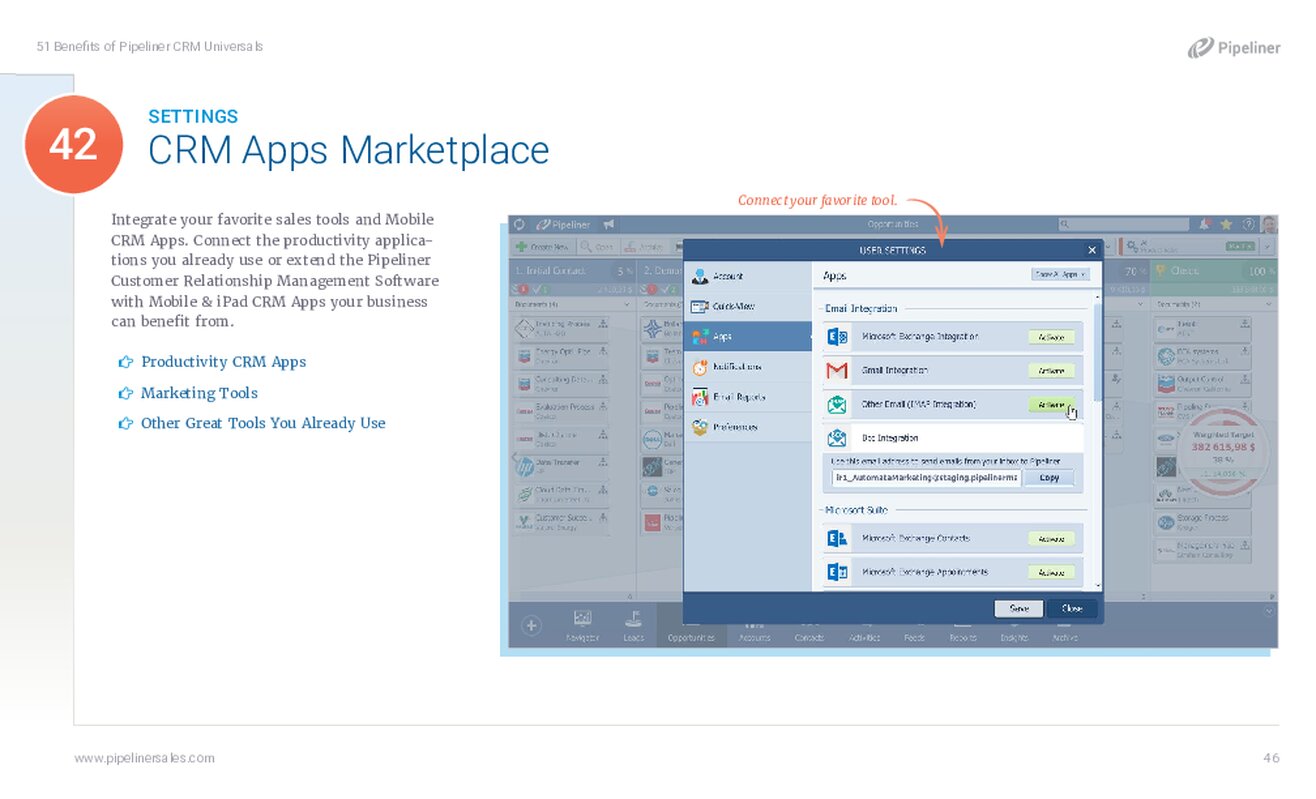Click the Microsoft Exchange Integration icon

pos(837,338)
